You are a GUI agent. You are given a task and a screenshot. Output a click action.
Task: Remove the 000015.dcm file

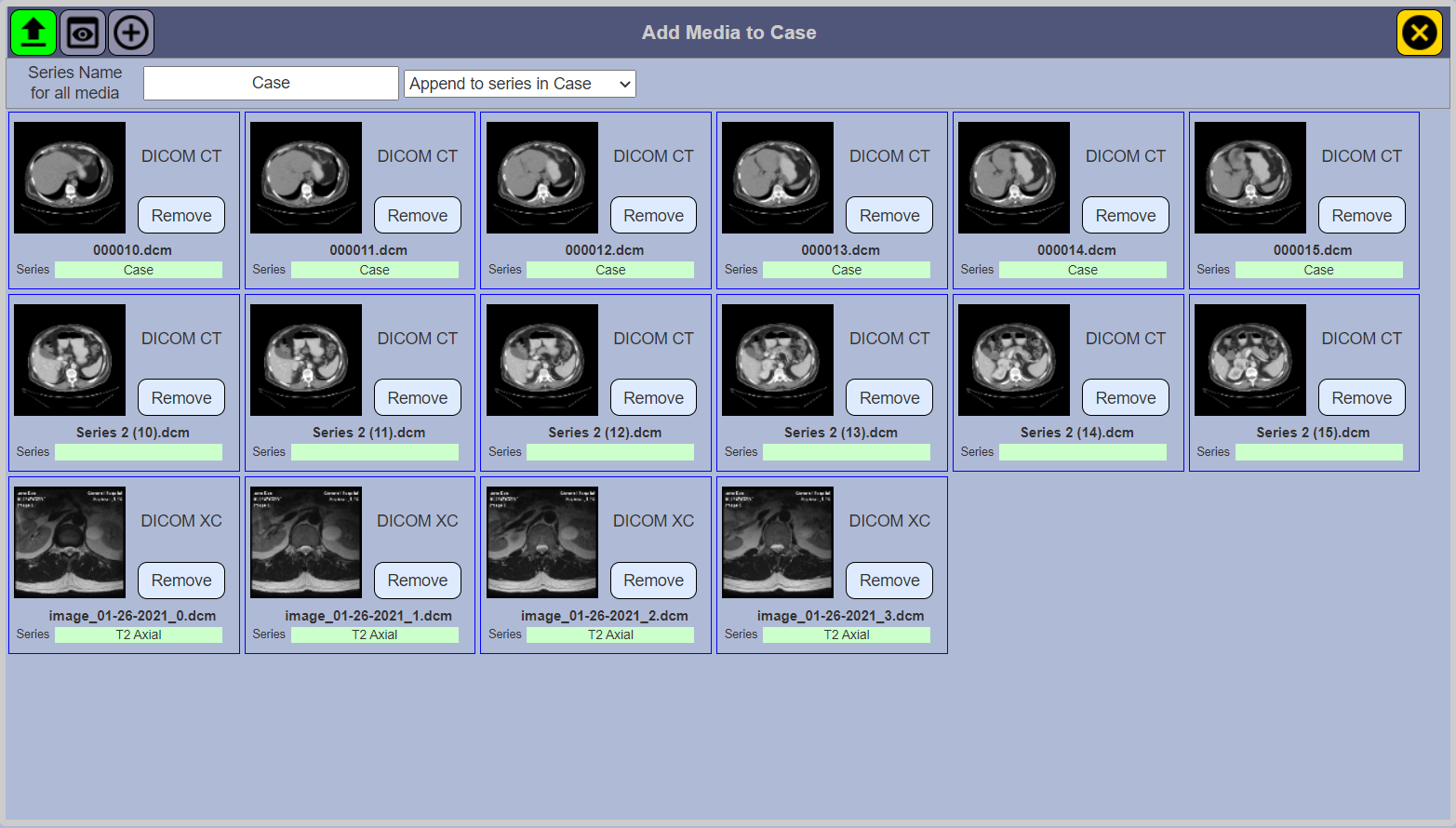click(x=1361, y=215)
